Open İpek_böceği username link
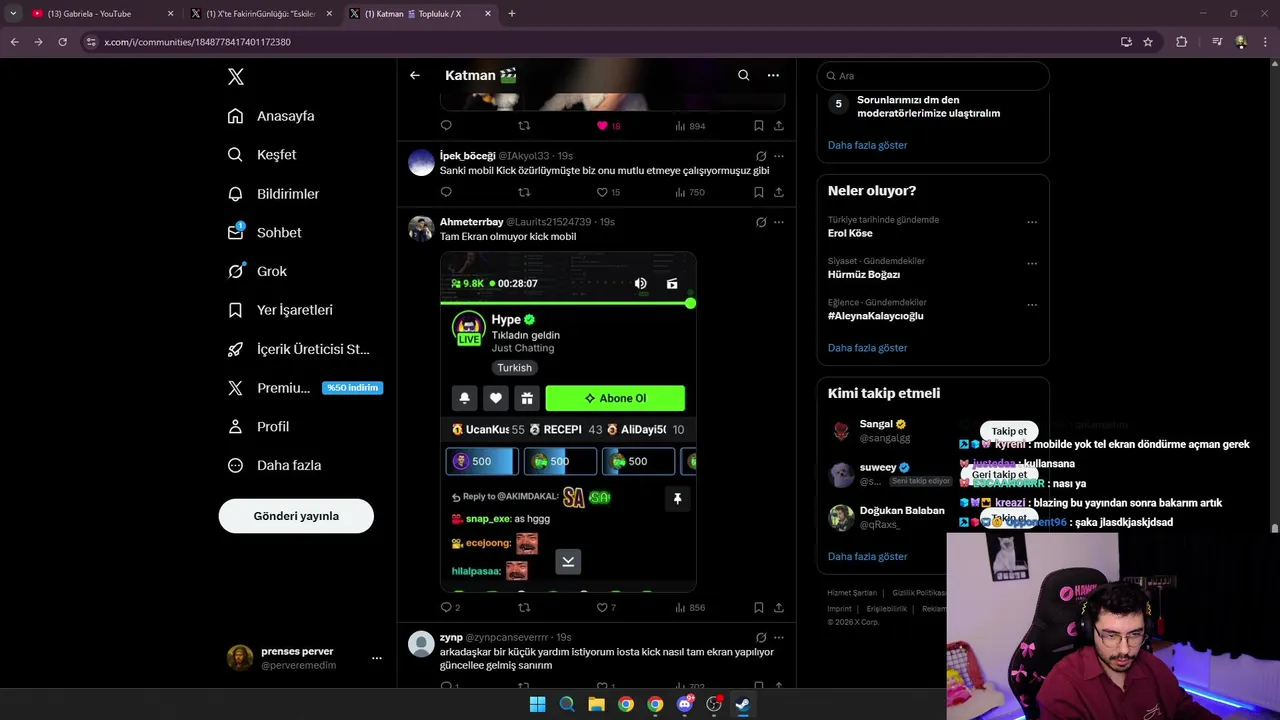 pyautogui.click(x=467, y=156)
